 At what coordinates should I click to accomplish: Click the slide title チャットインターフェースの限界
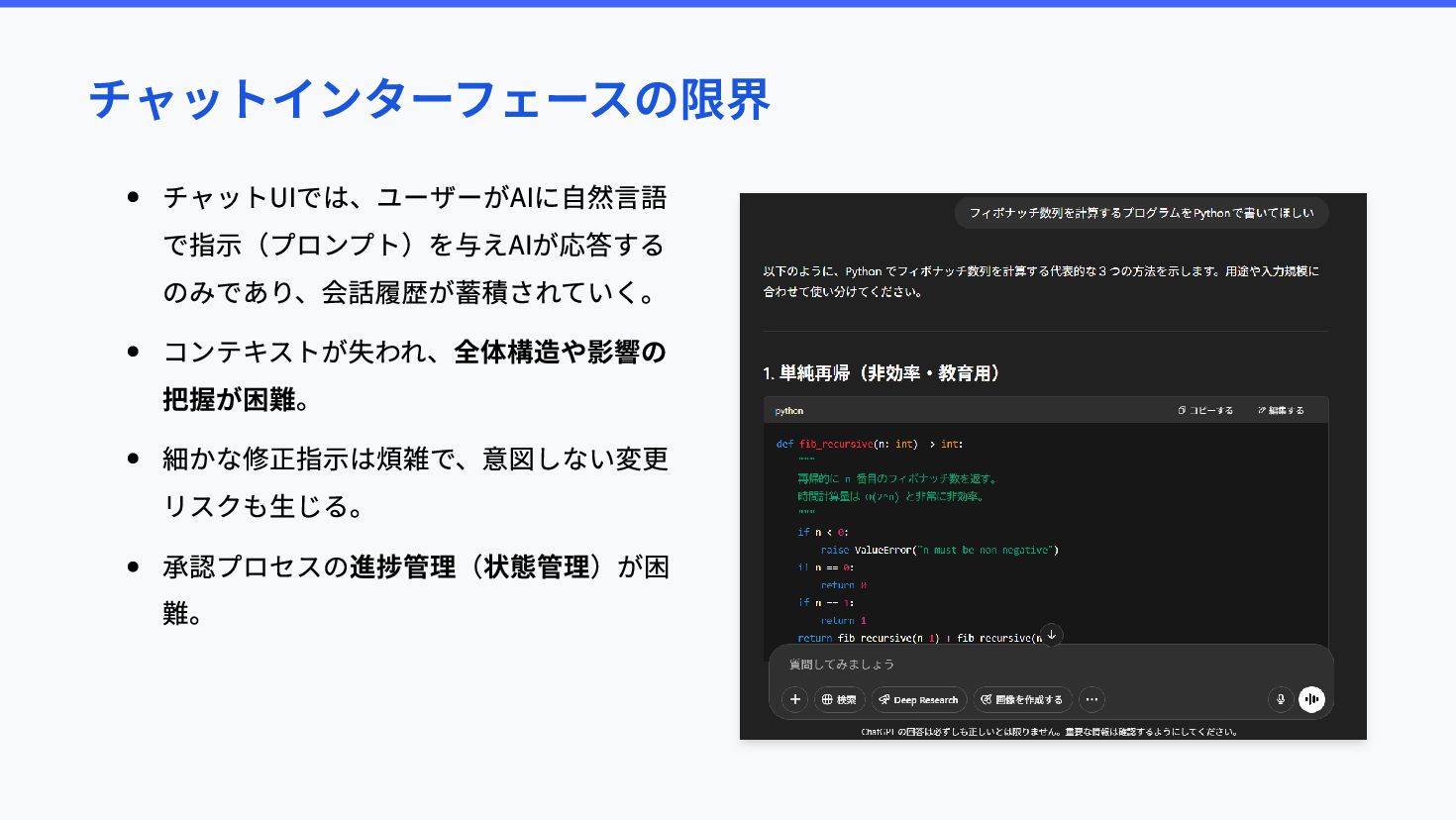(429, 99)
